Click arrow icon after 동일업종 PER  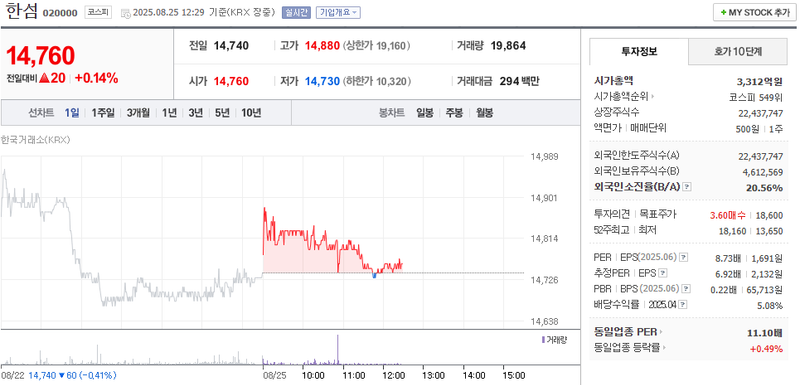661,332
